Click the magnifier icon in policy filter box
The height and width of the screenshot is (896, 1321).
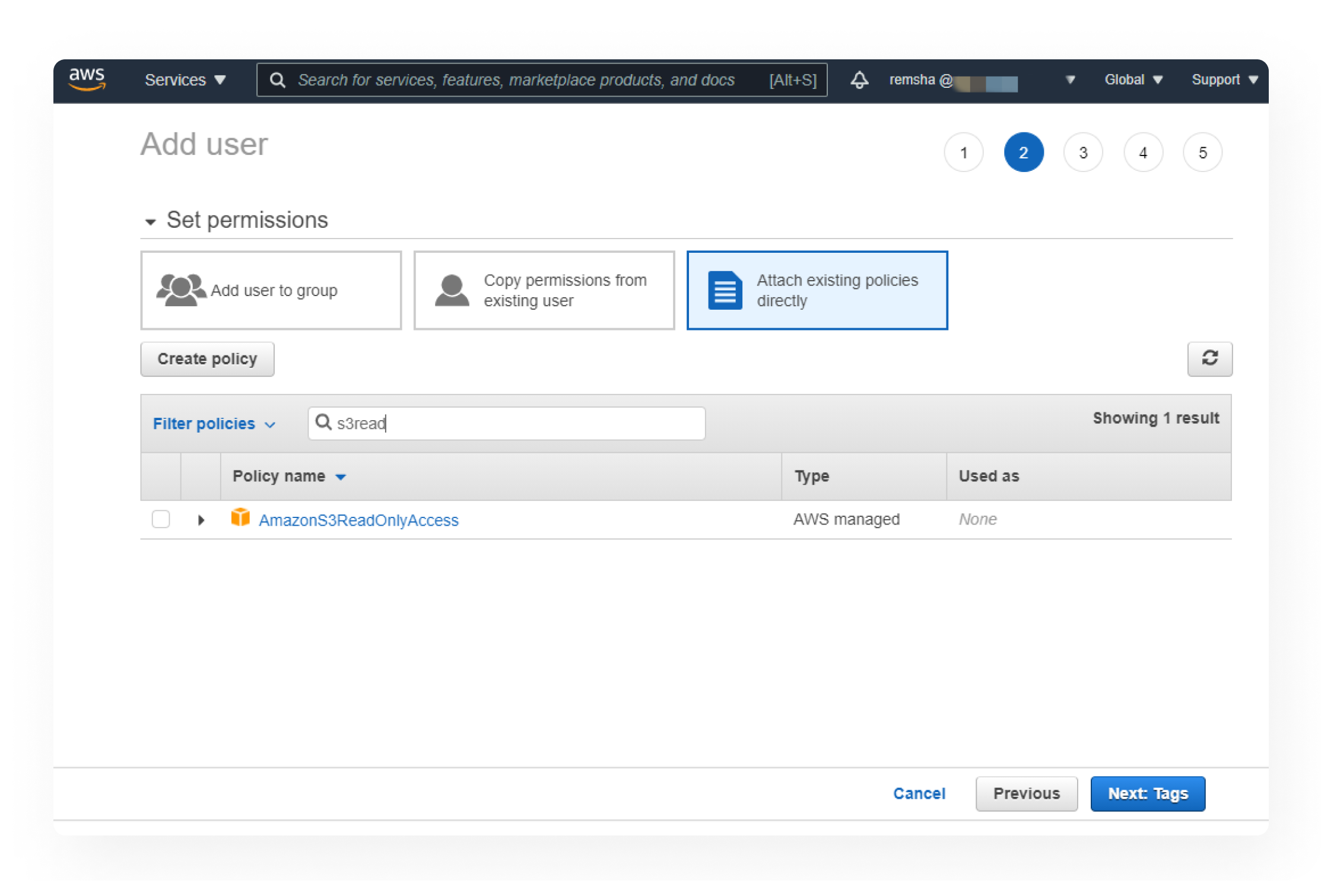[x=323, y=422]
